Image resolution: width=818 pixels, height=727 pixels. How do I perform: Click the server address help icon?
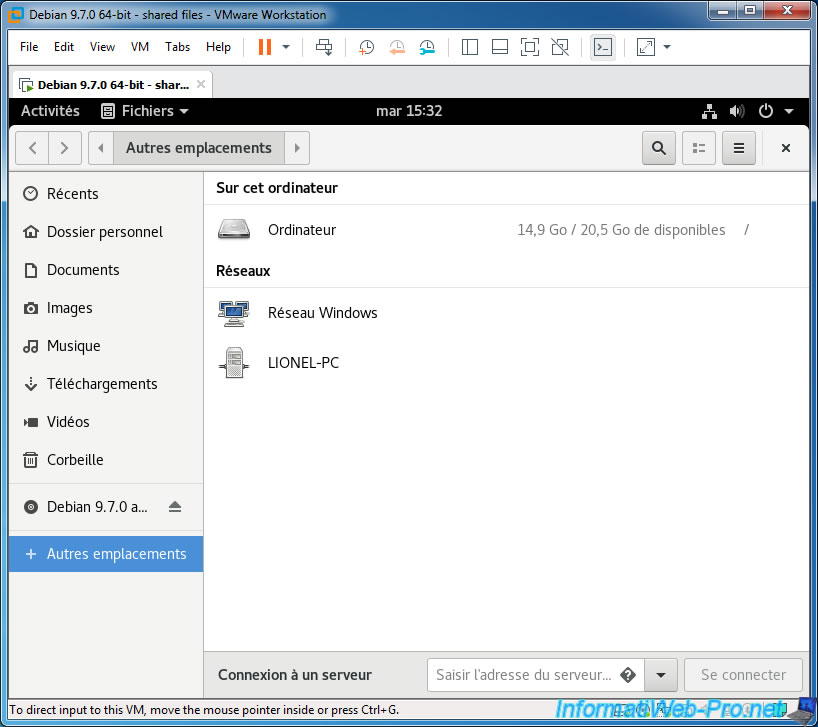click(x=628, y=675)
